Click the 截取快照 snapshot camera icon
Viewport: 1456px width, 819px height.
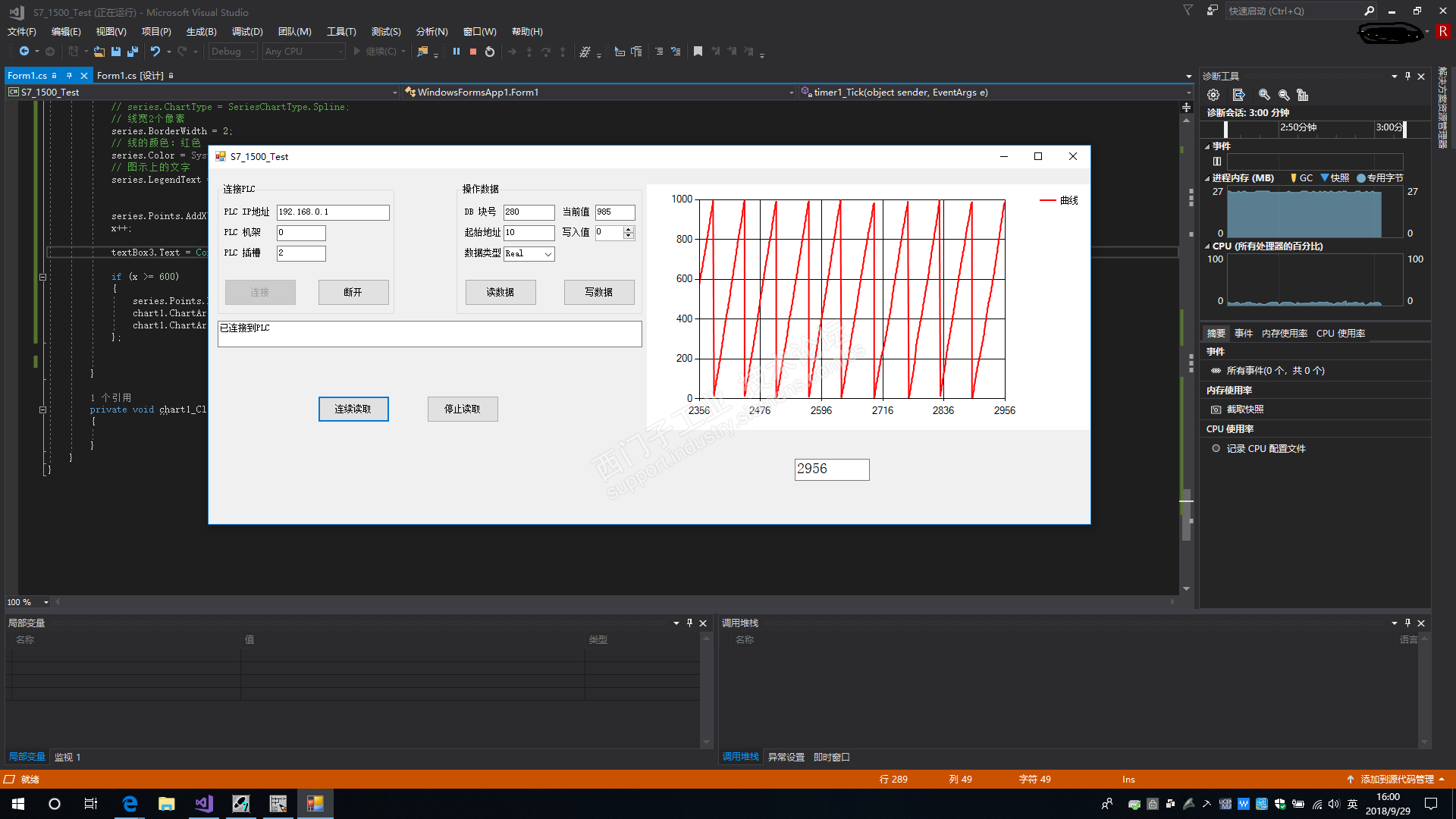(1216, 409)
